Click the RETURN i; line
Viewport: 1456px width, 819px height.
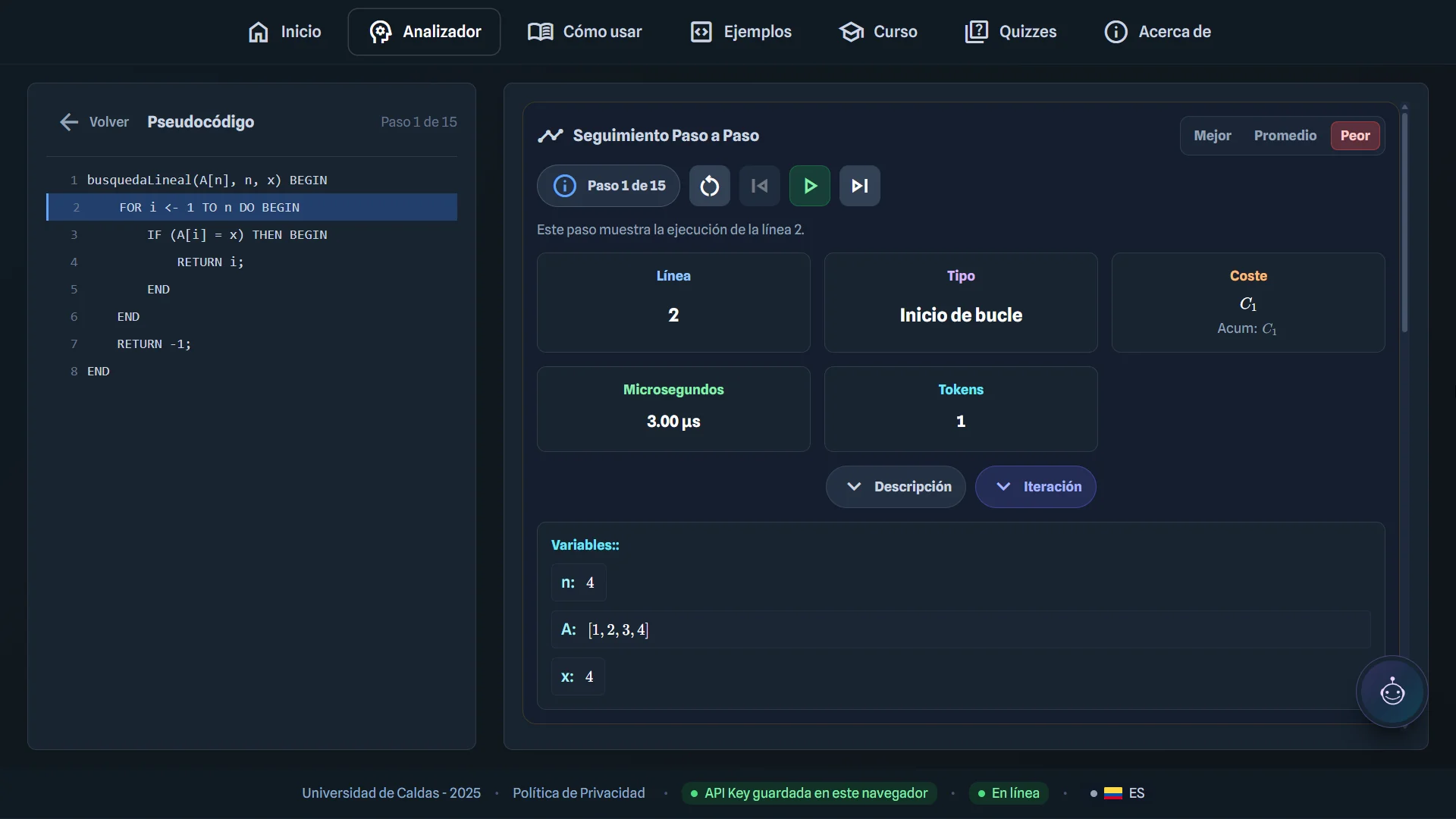coord(252,262)
